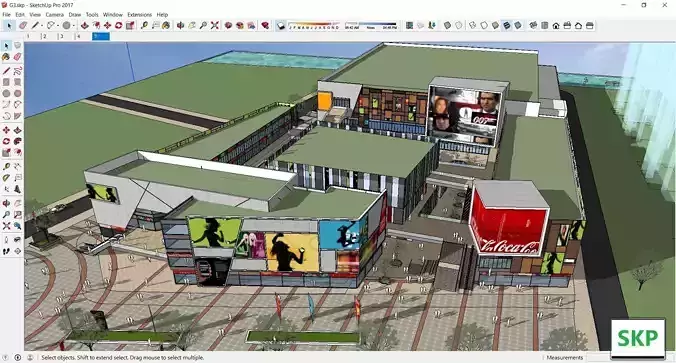
Task: Open the Draw menu
Action: click(x=75, y=15)
